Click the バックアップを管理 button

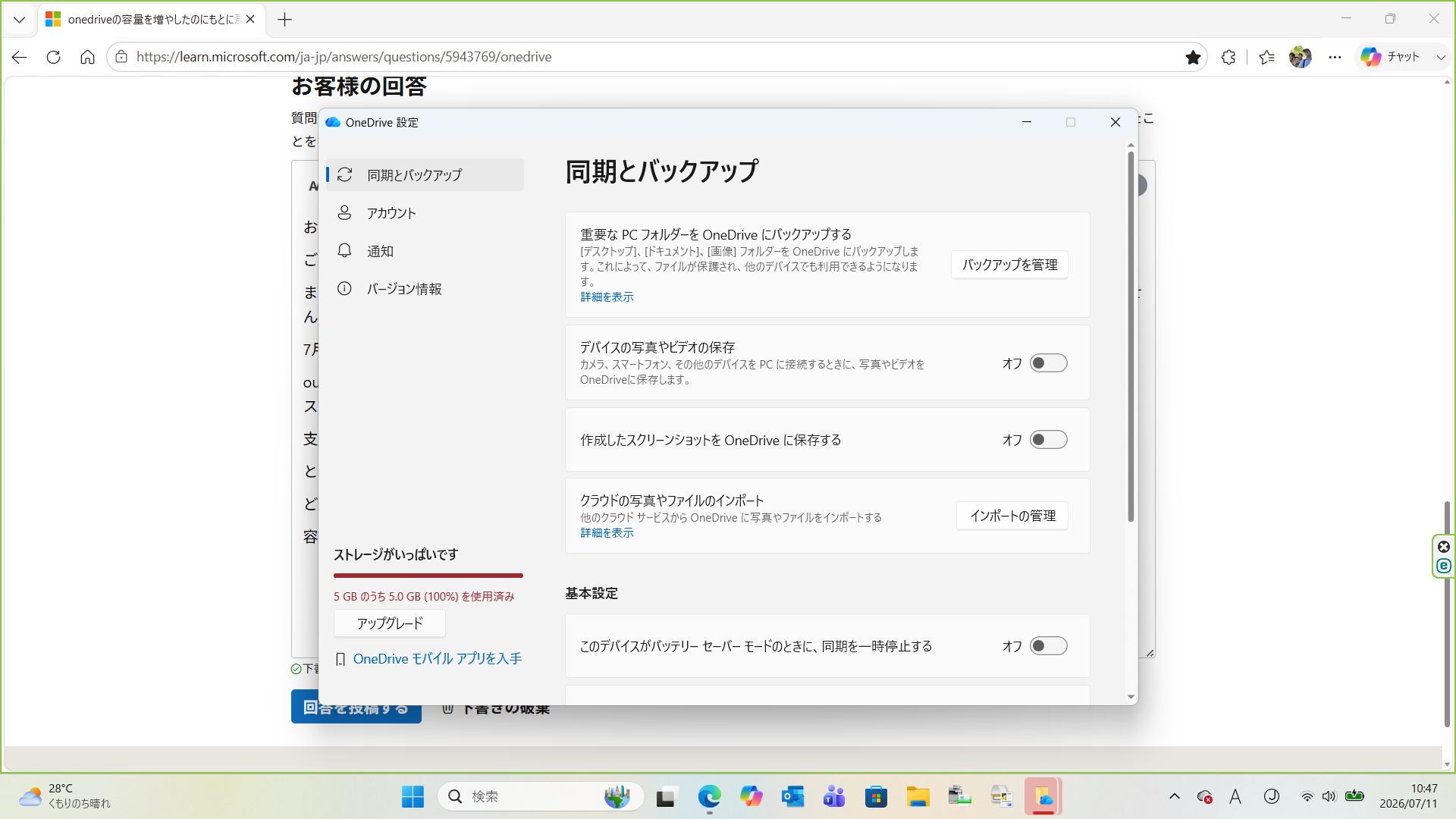click(x=1009, y=265)
